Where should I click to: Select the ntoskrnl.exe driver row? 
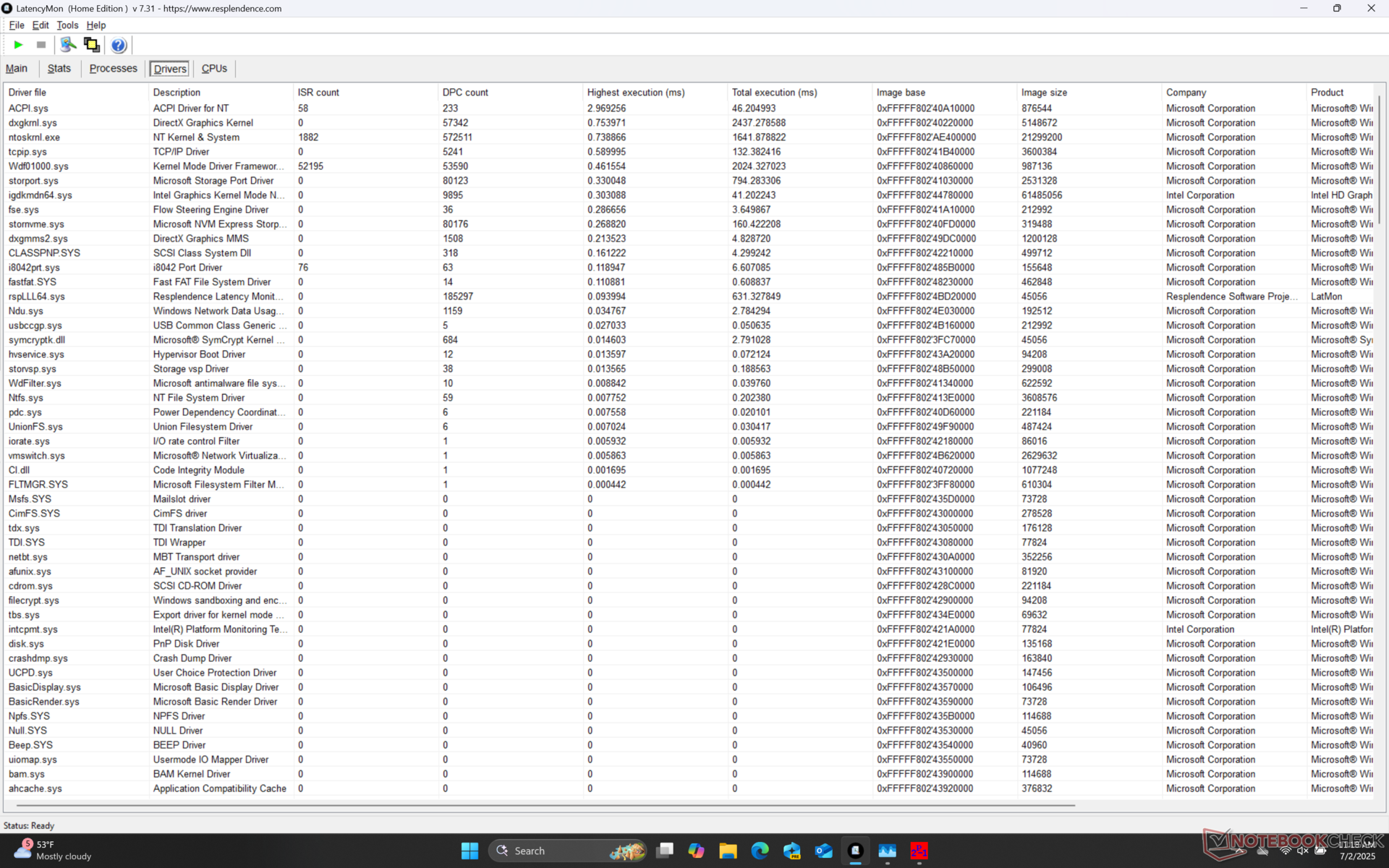click(689, 137)
